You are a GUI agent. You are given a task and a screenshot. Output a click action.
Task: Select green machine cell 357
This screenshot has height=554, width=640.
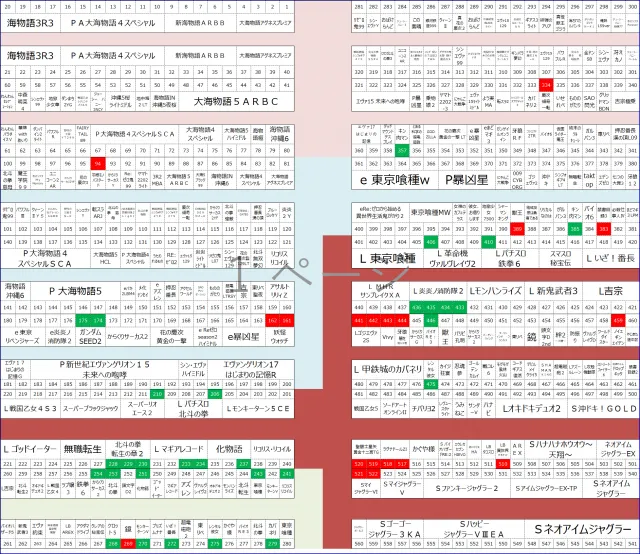(x=402, y=151)
